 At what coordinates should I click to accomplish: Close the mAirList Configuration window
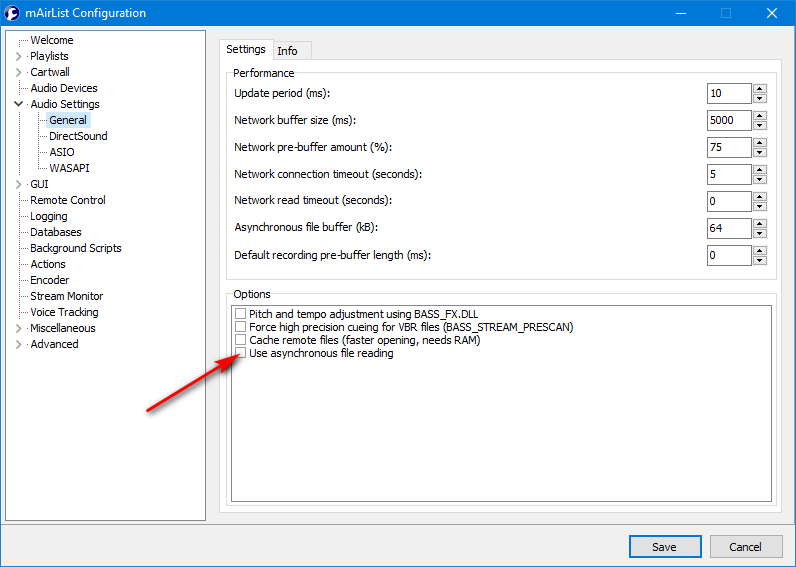[x=772, y=13]
